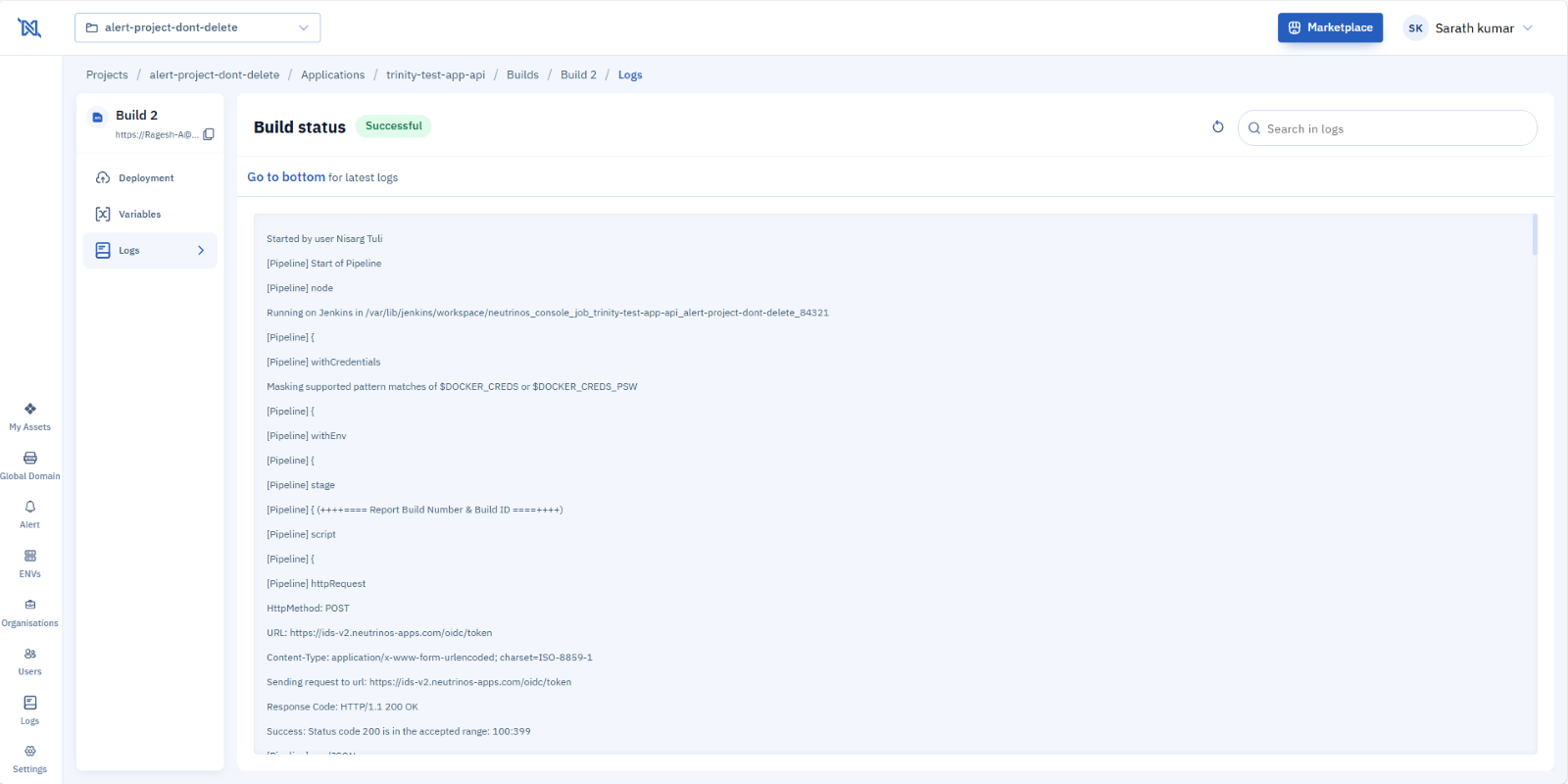Jump using Go to bottom link
The image size is (1568, 784).
click(x=286, y=177)
